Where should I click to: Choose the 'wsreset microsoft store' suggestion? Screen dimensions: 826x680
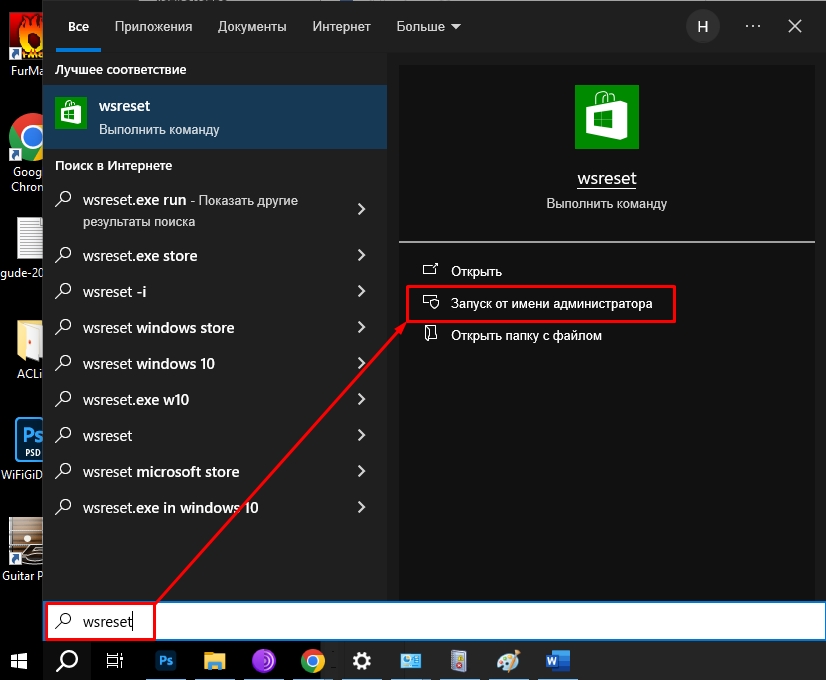click(x=161, y=472)
